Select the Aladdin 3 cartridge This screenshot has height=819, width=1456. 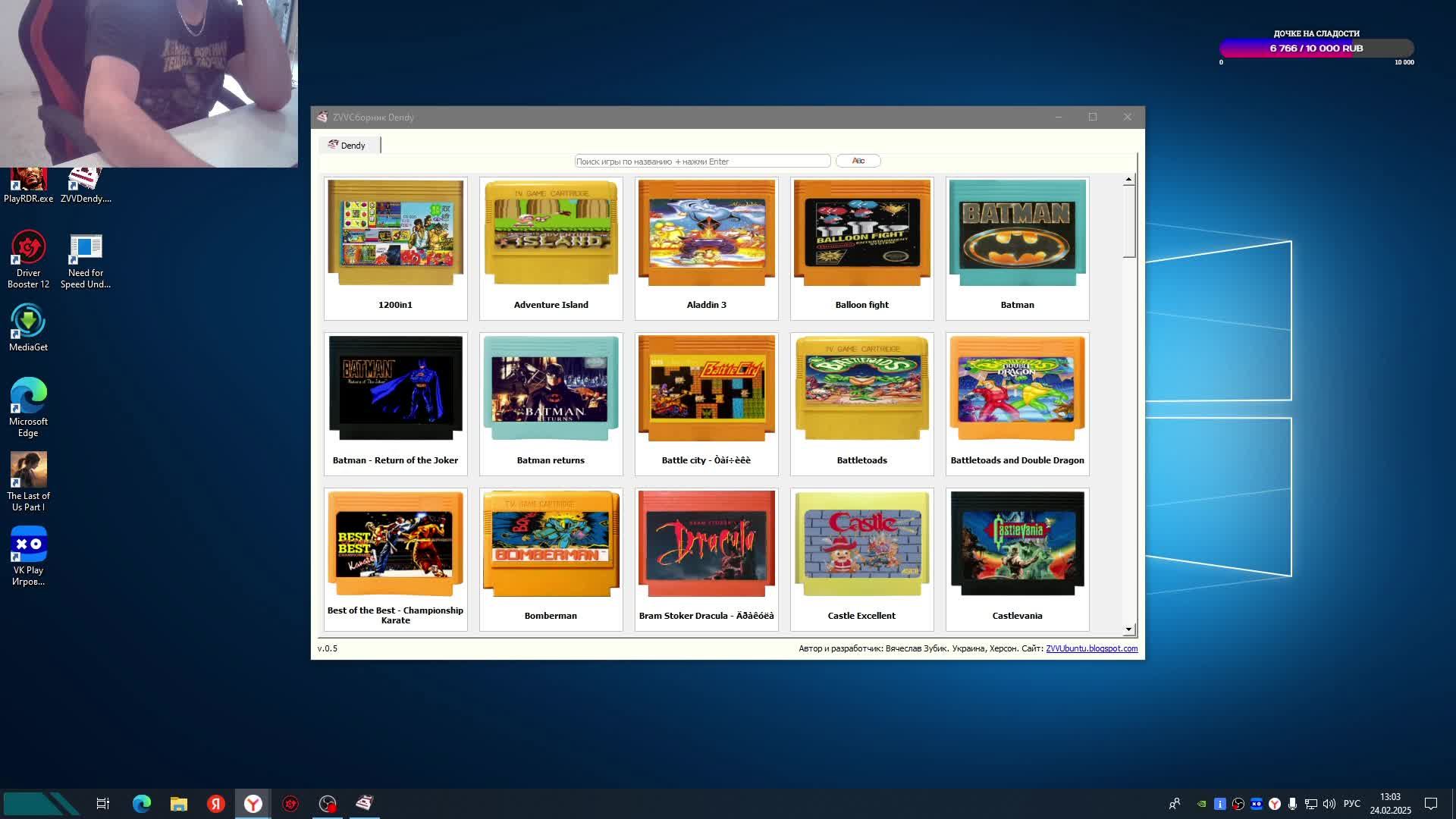(x=706, y=248)
